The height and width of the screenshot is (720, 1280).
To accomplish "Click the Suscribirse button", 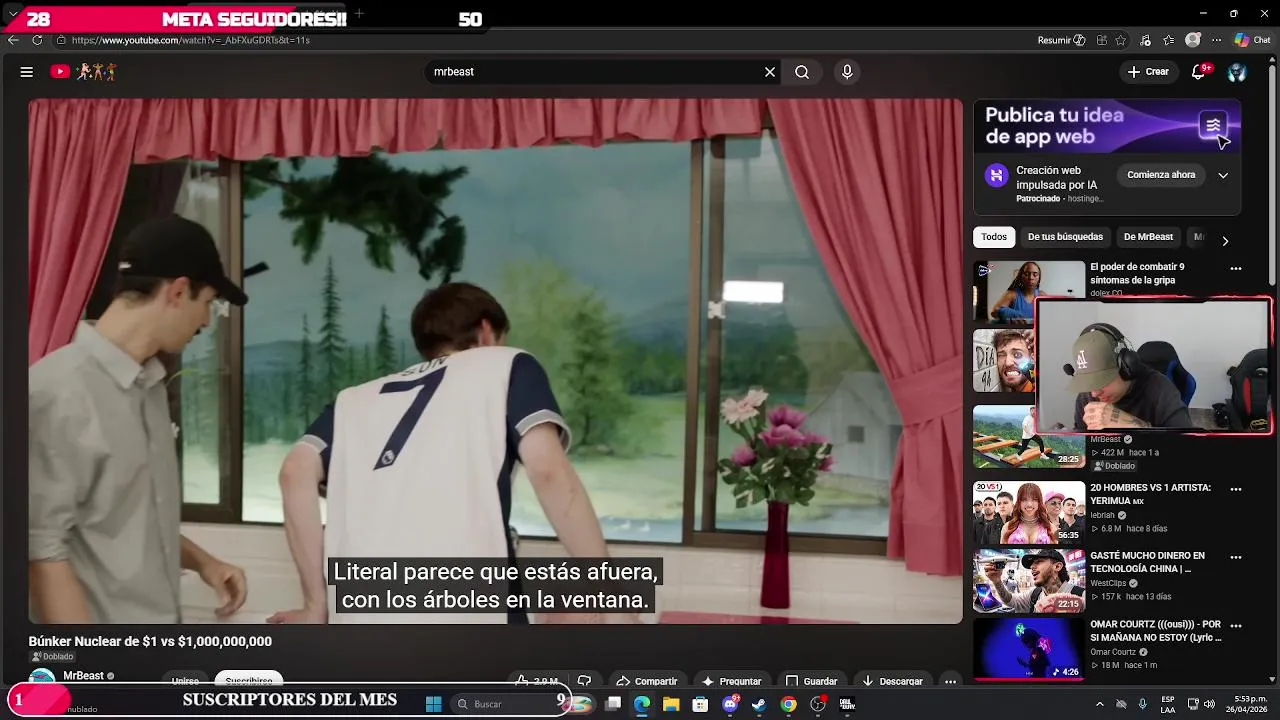I will click(x=249, y=679).
